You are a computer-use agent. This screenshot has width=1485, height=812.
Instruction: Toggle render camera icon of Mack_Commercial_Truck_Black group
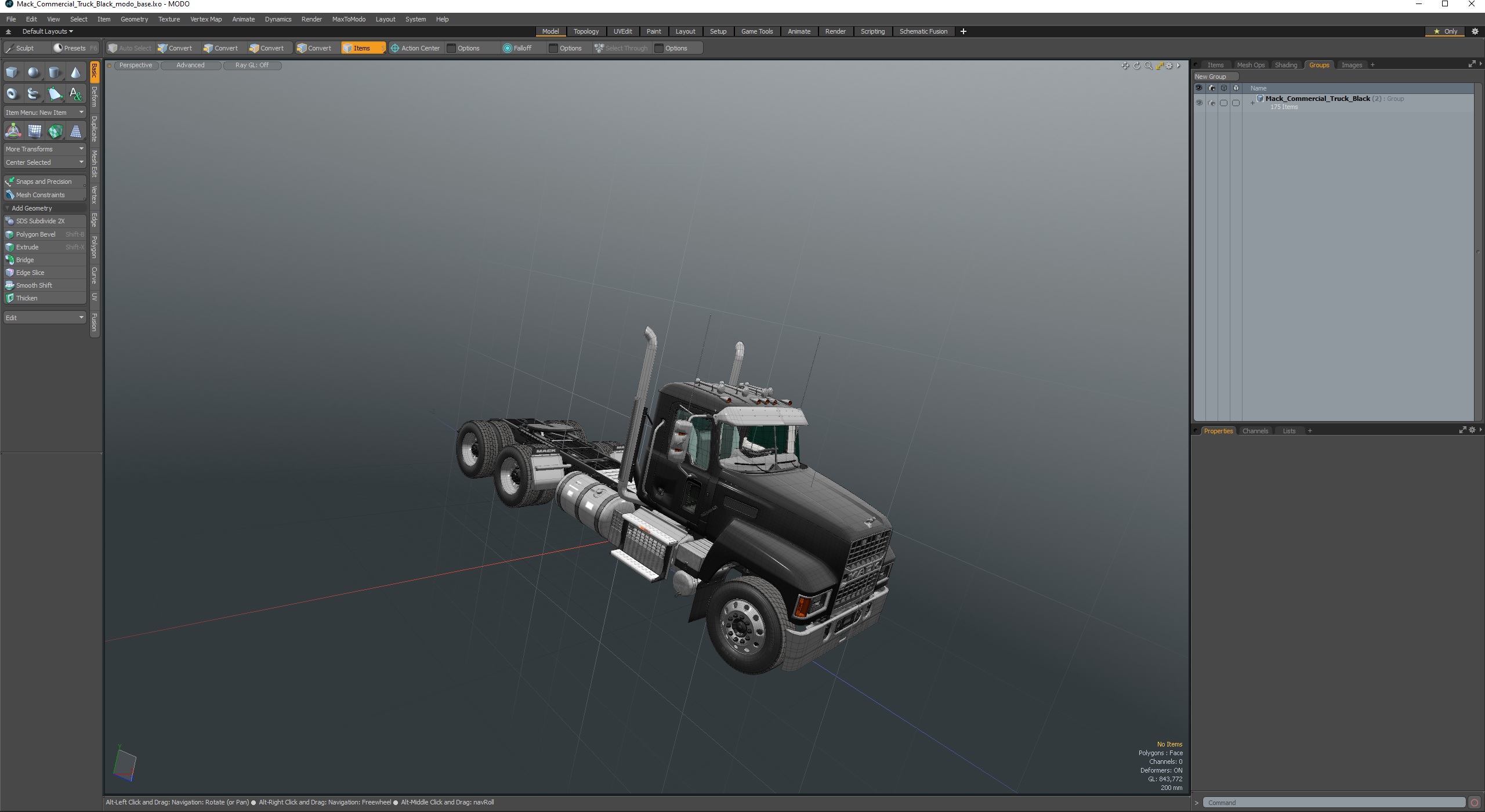tap(1211, 103)
